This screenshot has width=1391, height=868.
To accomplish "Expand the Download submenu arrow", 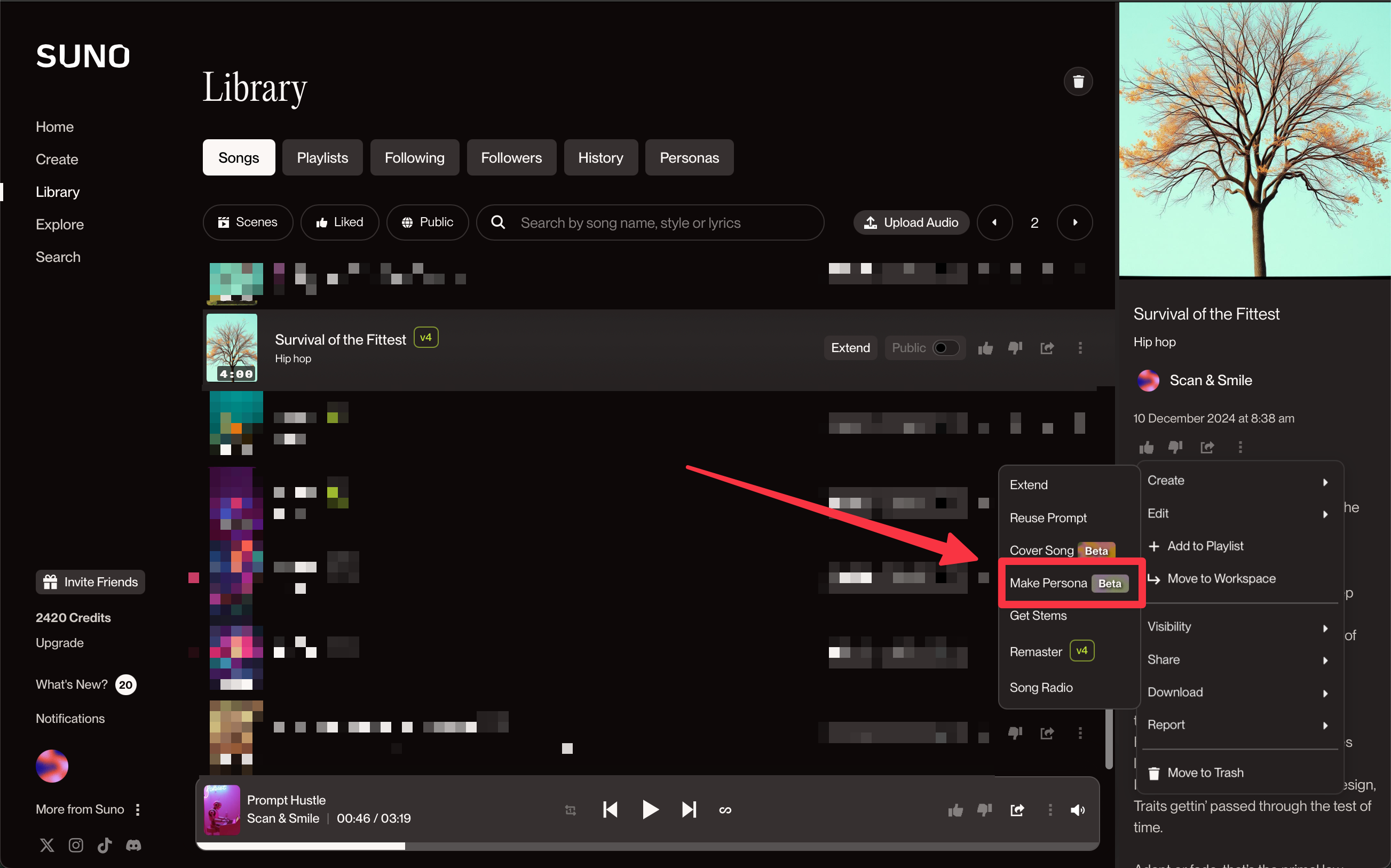I will 1325,693.
